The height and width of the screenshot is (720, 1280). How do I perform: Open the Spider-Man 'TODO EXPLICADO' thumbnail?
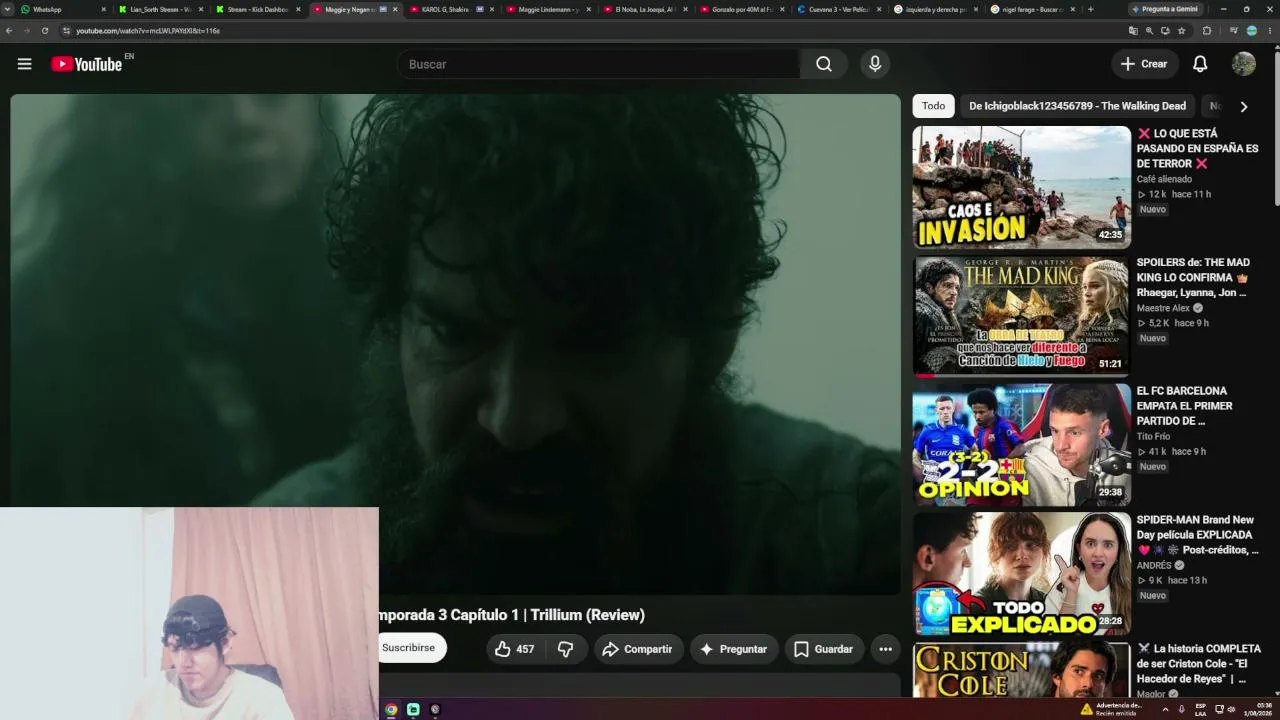[x=1021, y=574]
